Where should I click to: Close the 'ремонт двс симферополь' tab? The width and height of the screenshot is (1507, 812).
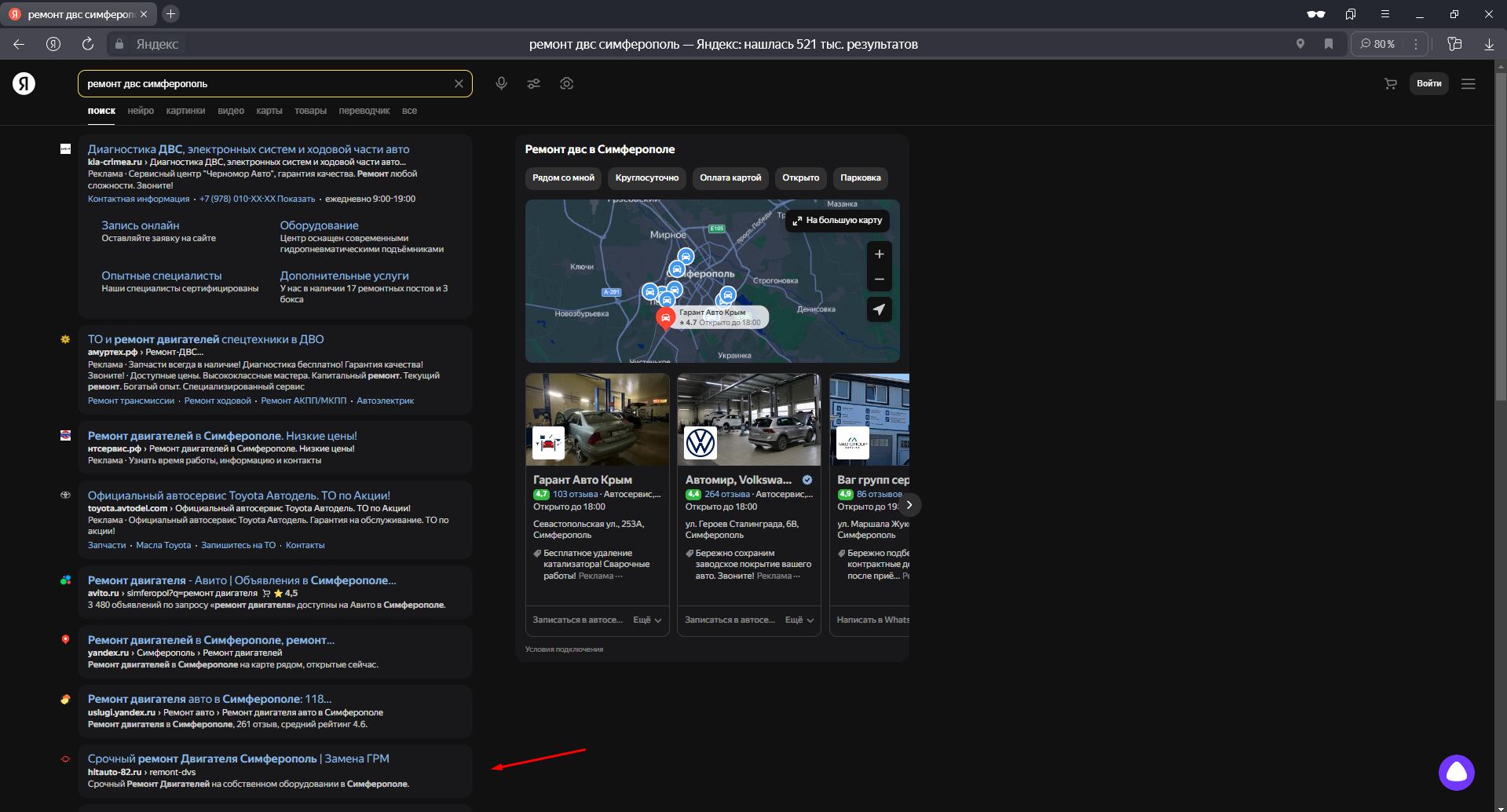tap(144, 14)
